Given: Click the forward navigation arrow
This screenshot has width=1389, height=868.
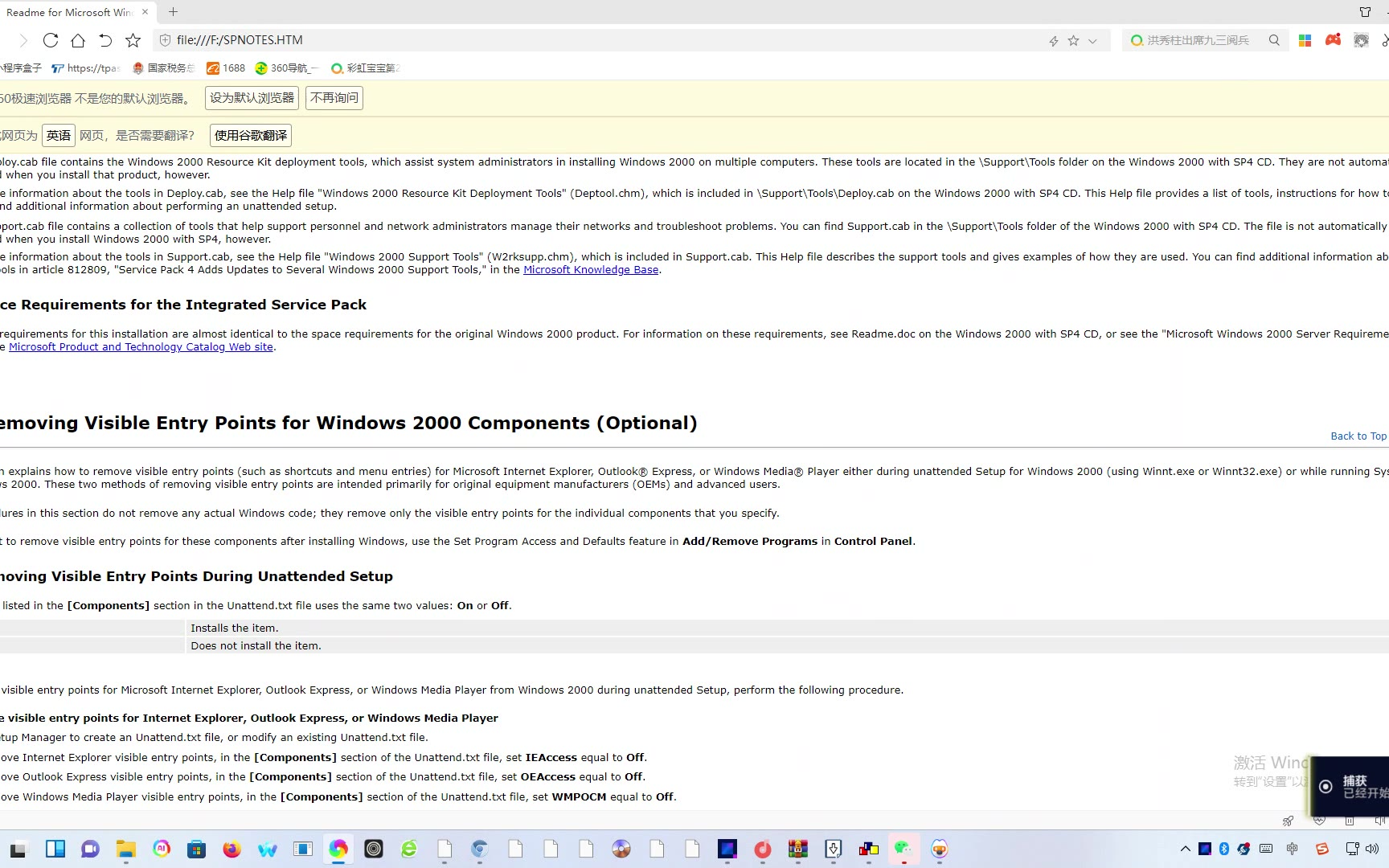Looking at the screenshot, I should click(x=23, y=40).
